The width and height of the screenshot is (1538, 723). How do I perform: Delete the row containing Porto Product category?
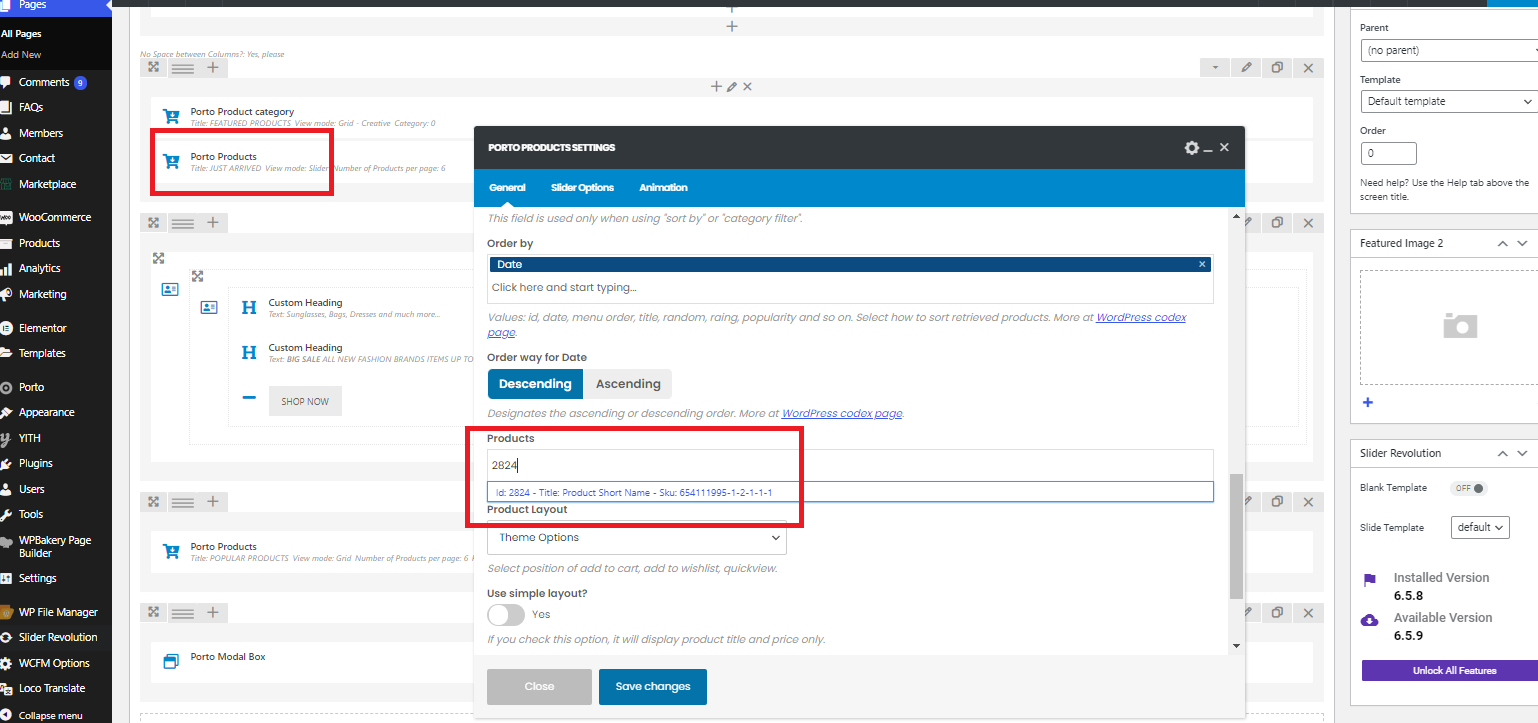click(1308, 68)
